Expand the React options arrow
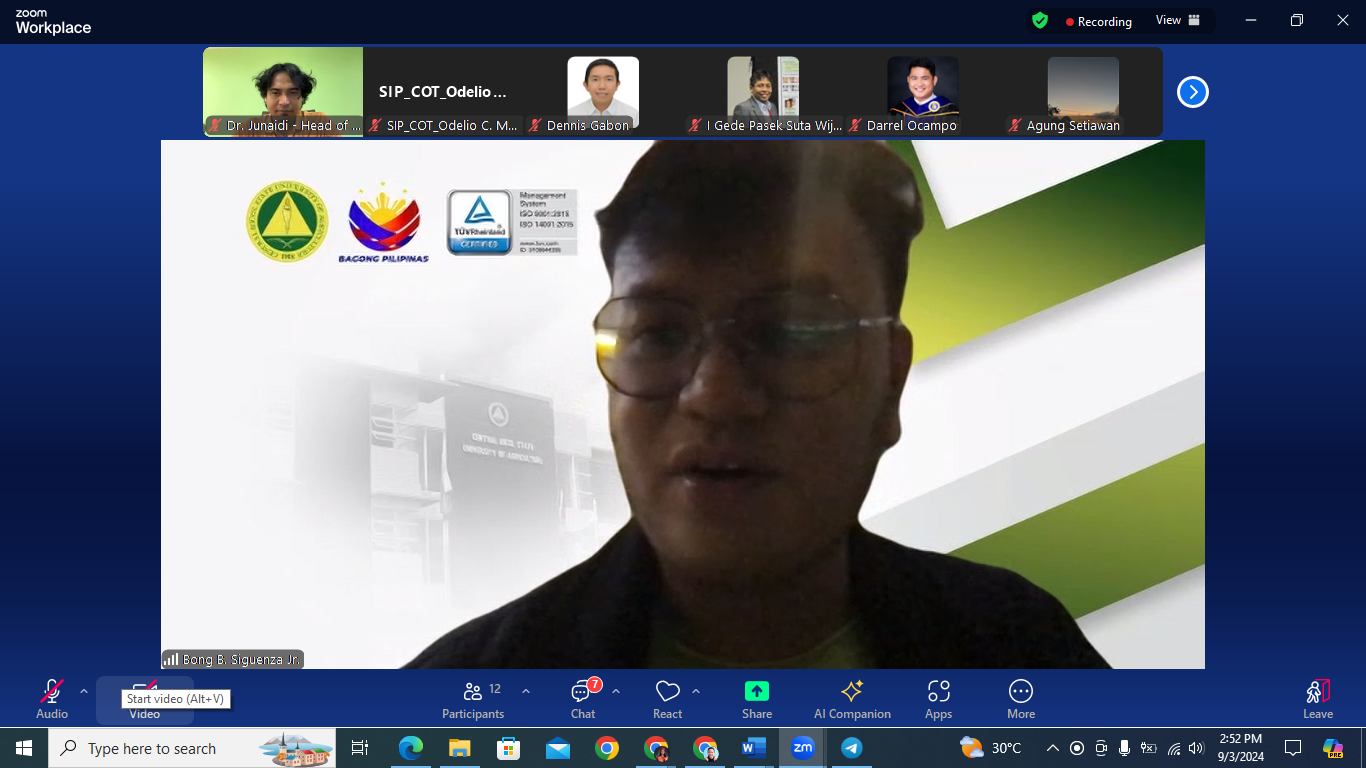Screen dimensions: 1366x768 pyautogui.click(x=696, y=691)
